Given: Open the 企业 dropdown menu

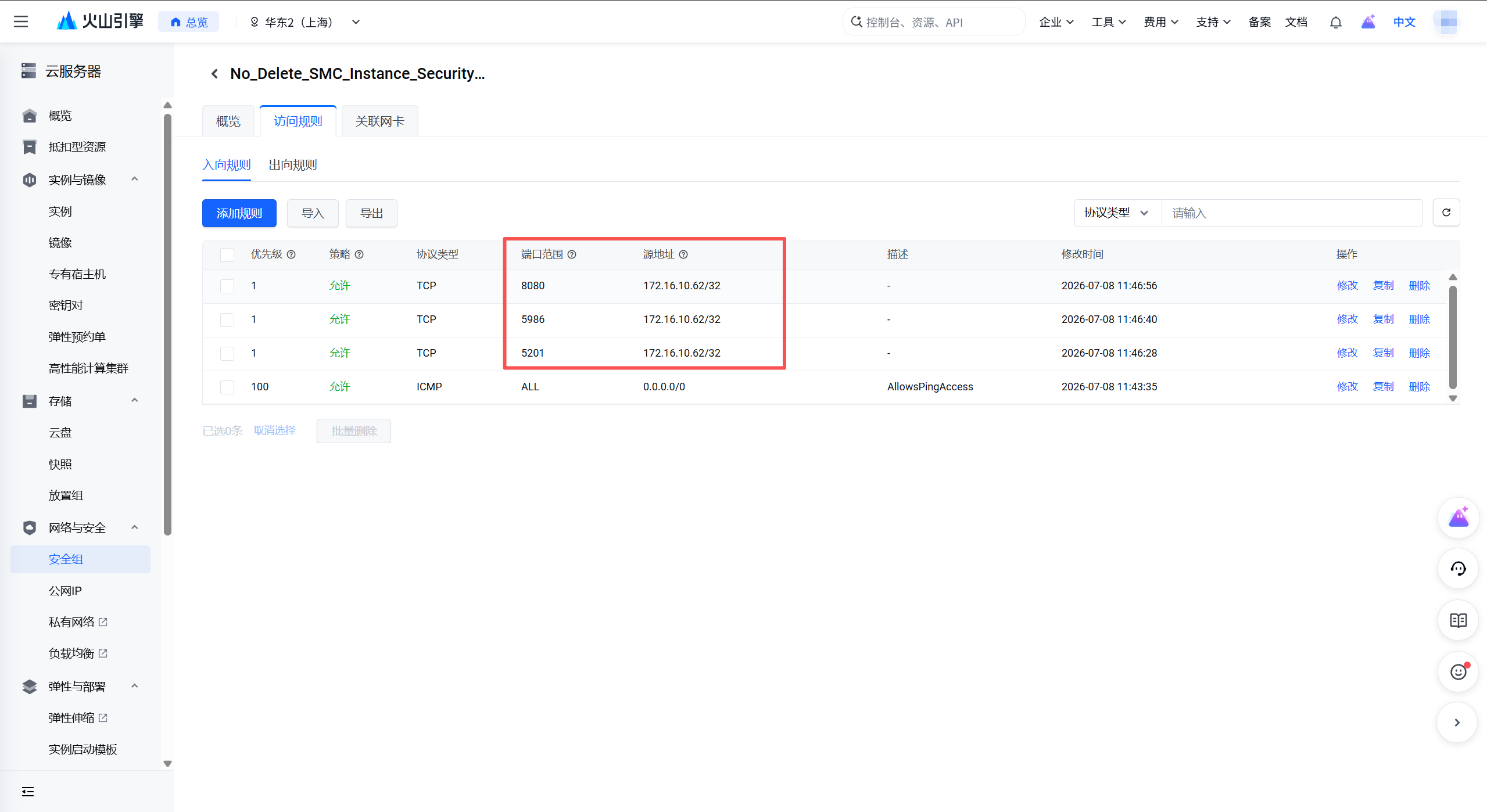Looking at the screenshot, I should [1056, 22].
